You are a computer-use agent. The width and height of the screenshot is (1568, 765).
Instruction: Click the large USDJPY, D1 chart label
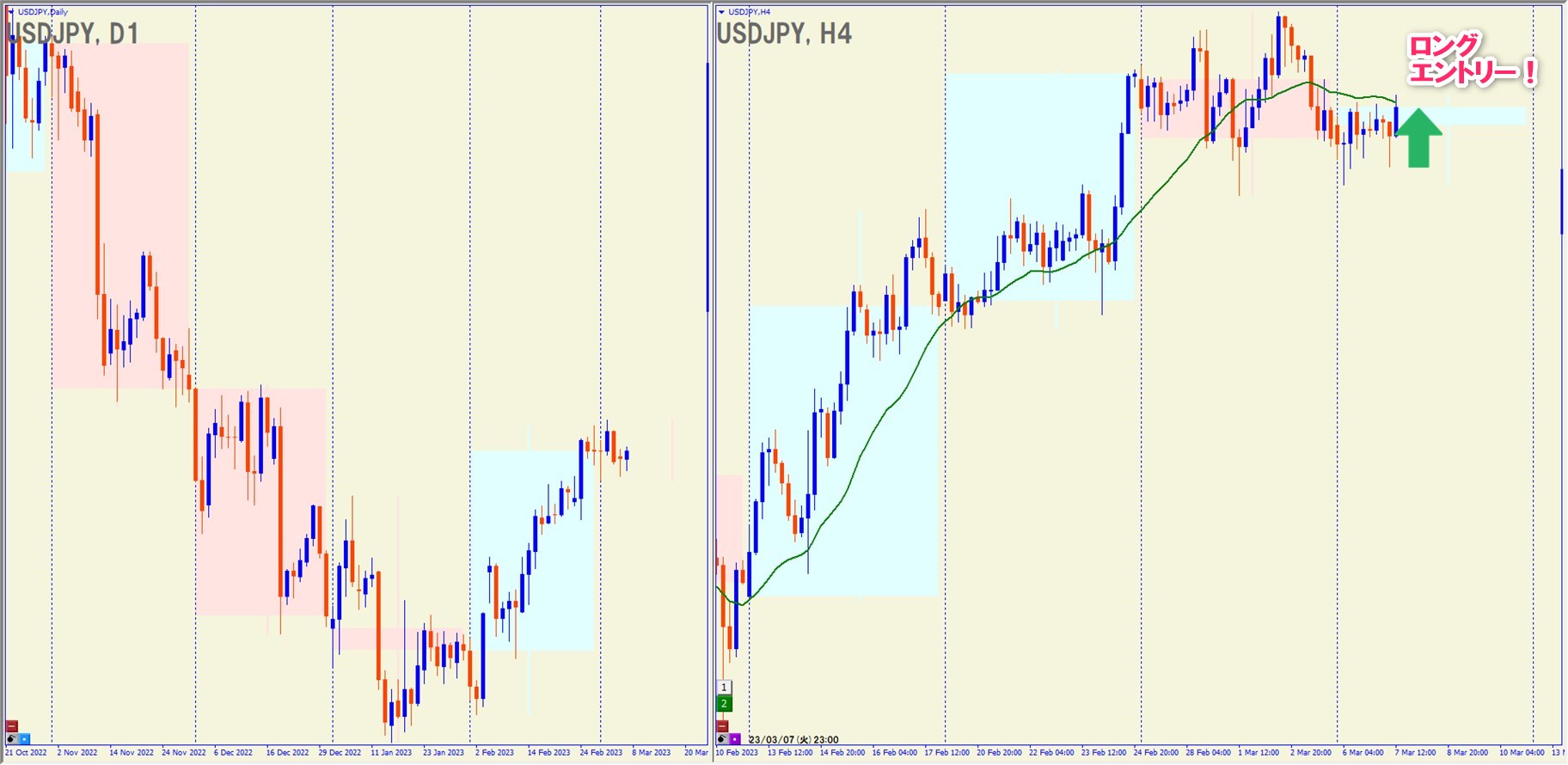72,34
